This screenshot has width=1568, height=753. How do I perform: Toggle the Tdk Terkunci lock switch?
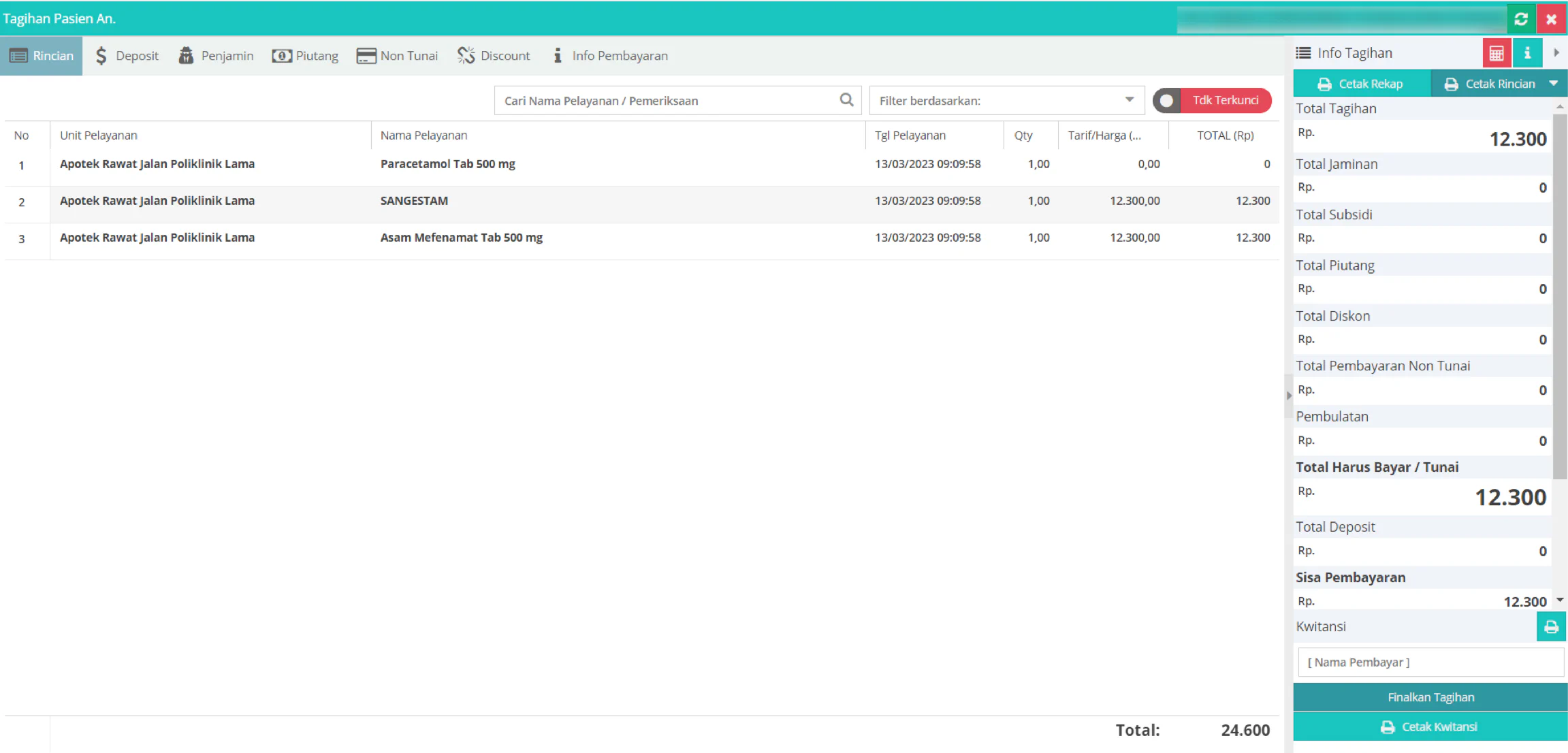point(1212,100)
